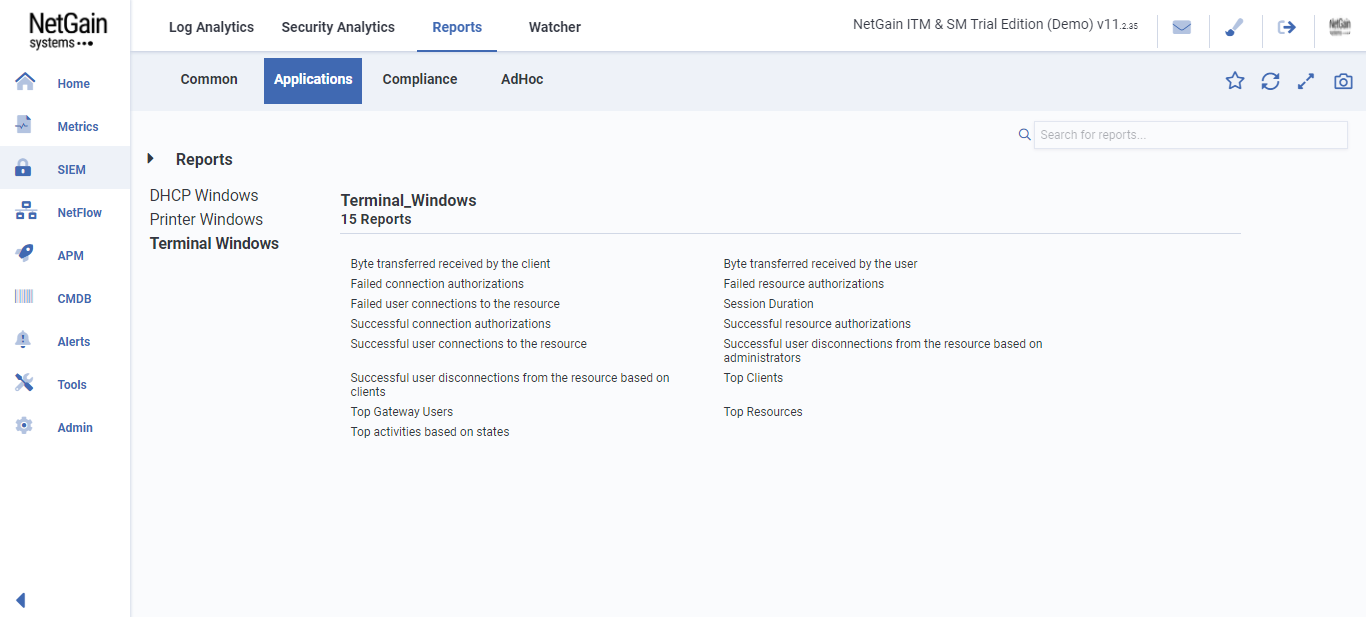Screen dimensions: 1366x617
Task: Click the NetGain user avatar thumbnail
Action: (x=1340, y=28)
